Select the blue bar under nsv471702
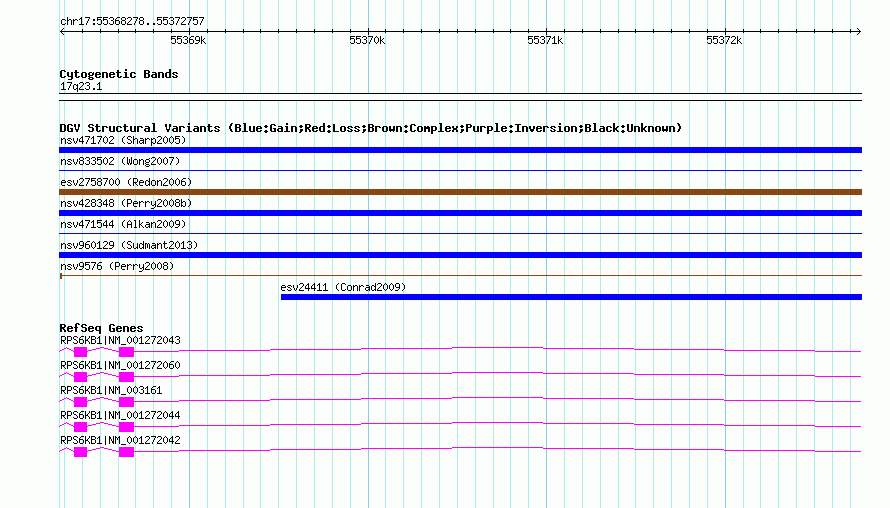 tap(460, 150)
